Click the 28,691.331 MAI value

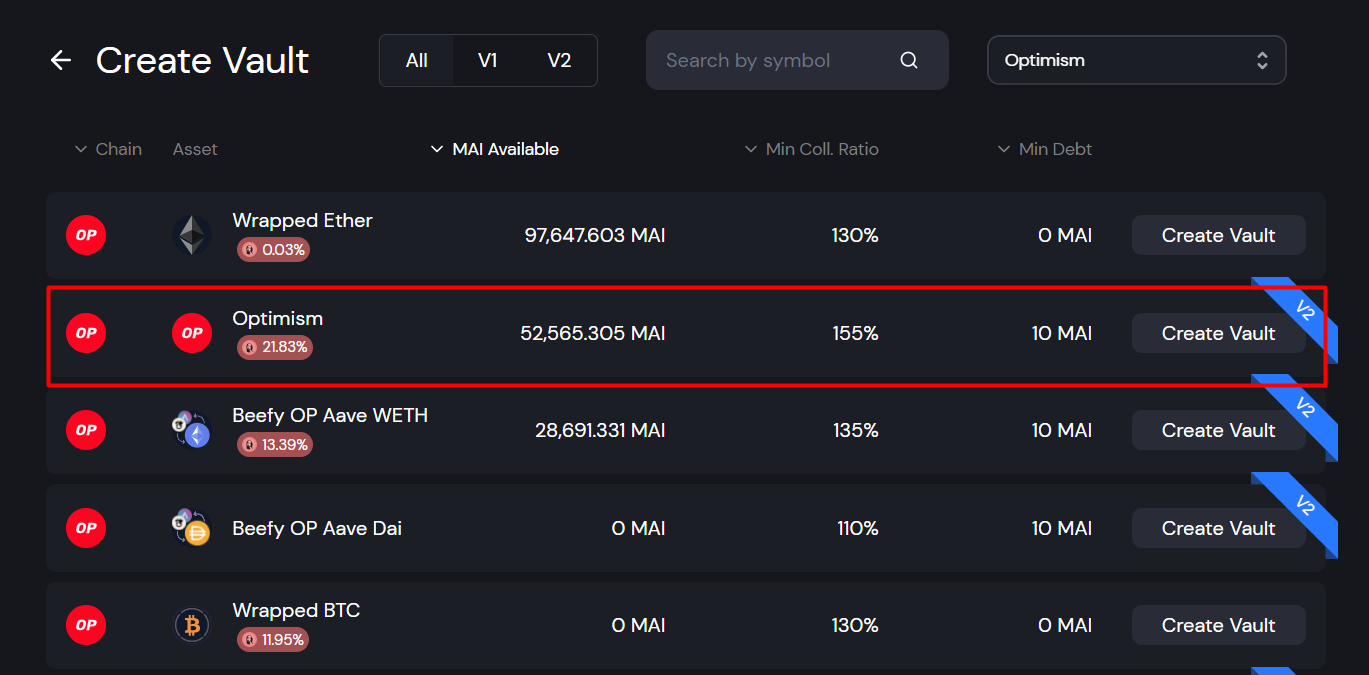(600, 430)
